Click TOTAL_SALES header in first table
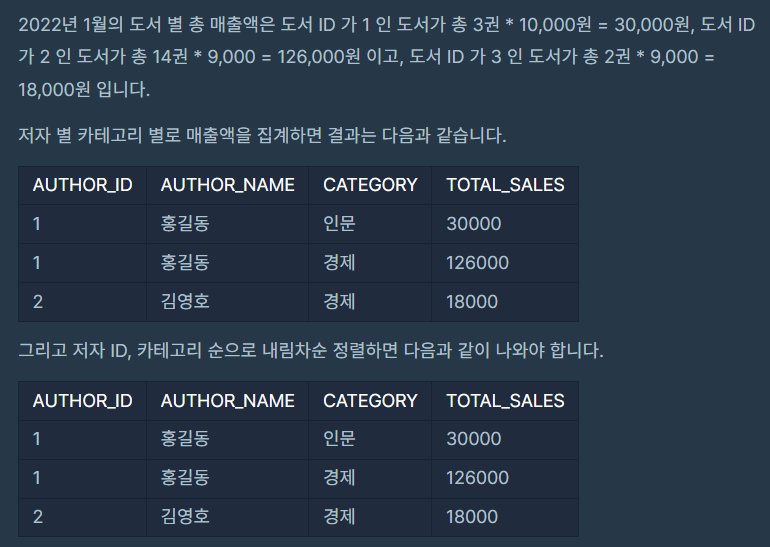The width and height of the screenshot is (770, 547). pyautogui.click(x=505, y=185)
